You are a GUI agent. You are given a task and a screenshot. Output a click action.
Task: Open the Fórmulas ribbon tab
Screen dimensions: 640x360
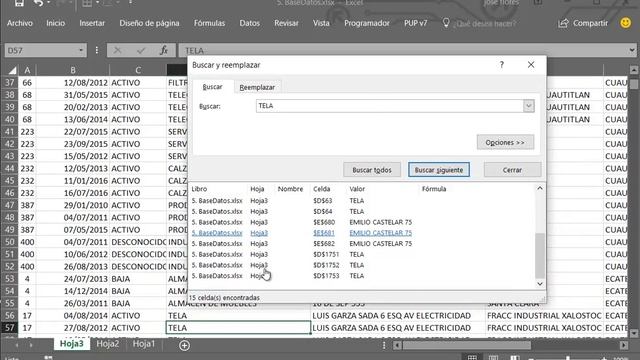[x=209, y=23]
